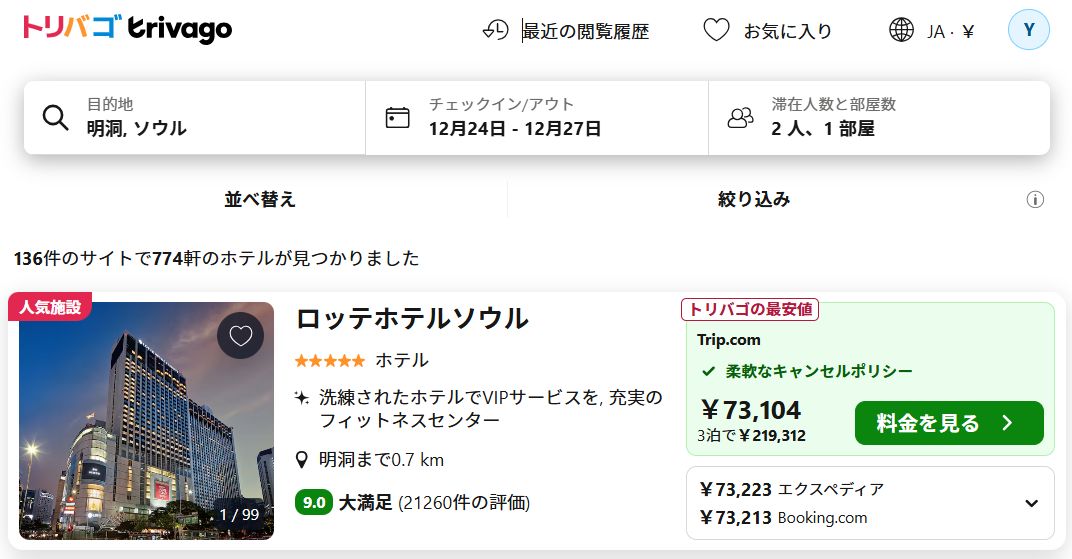Image resolution: width=1072 pixels, height=559 pixels.
Task: Click the 明洞, ソウル destination field
Action: 137,128
